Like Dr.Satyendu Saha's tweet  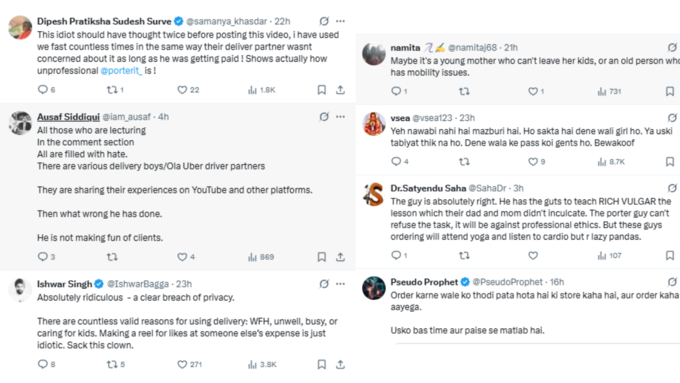533,255
